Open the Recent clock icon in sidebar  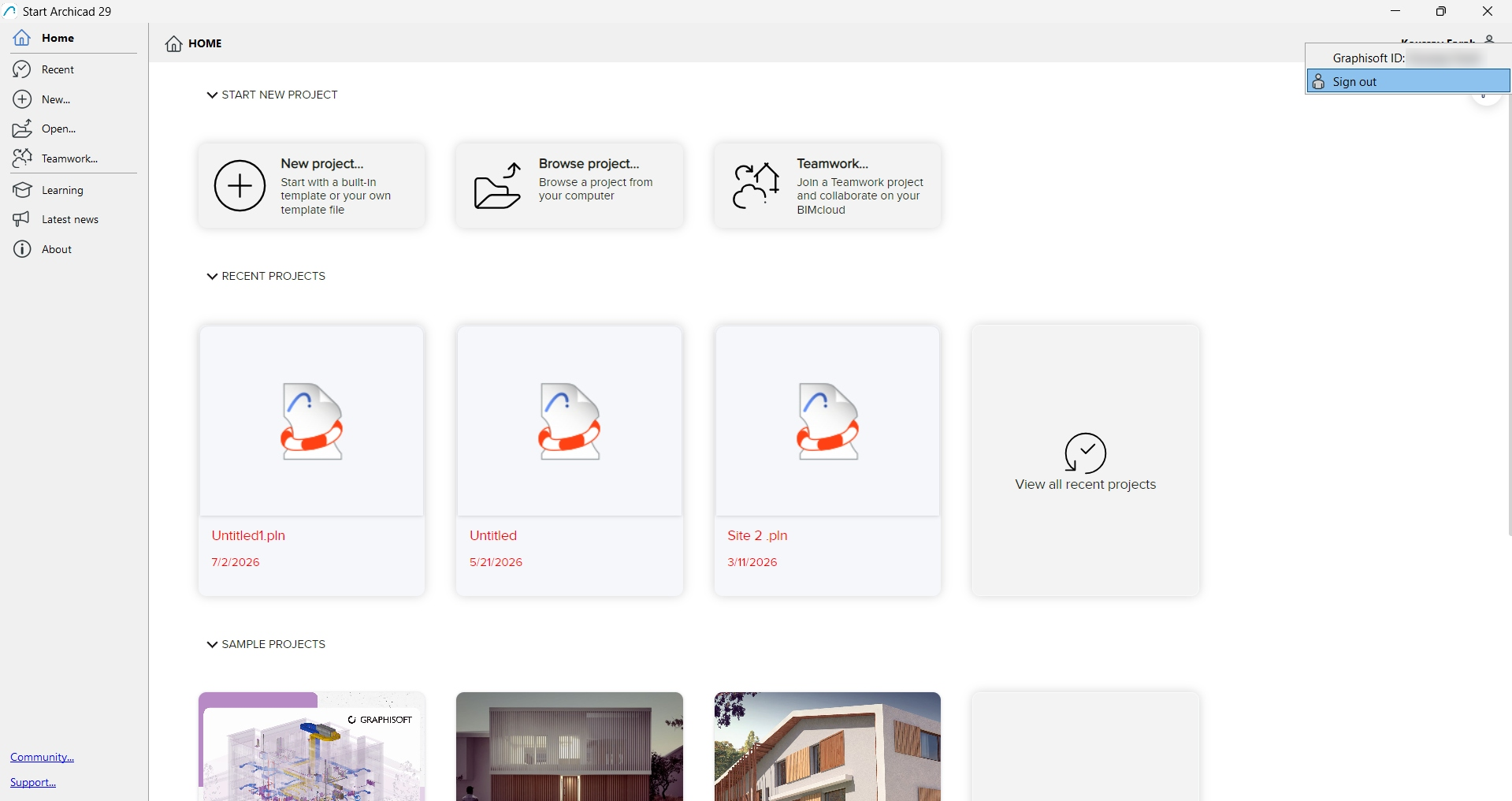22,69
